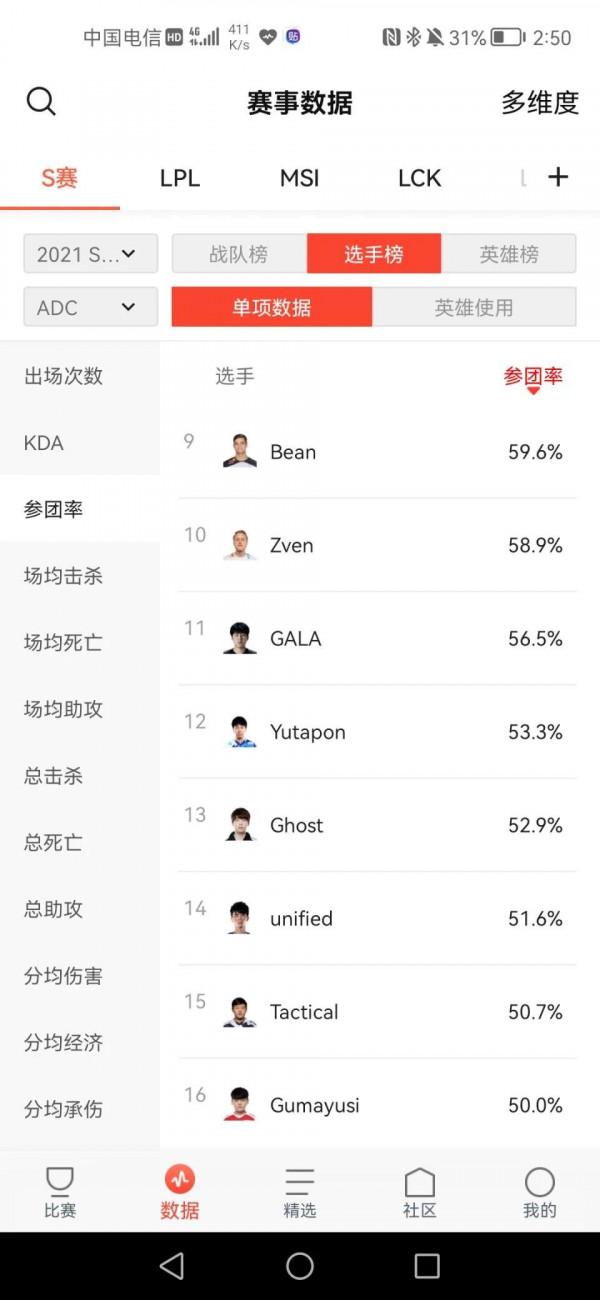The image size is (600, 1300).
Task: Open the 2021 S season dropdown
Action: coord(89,253)
